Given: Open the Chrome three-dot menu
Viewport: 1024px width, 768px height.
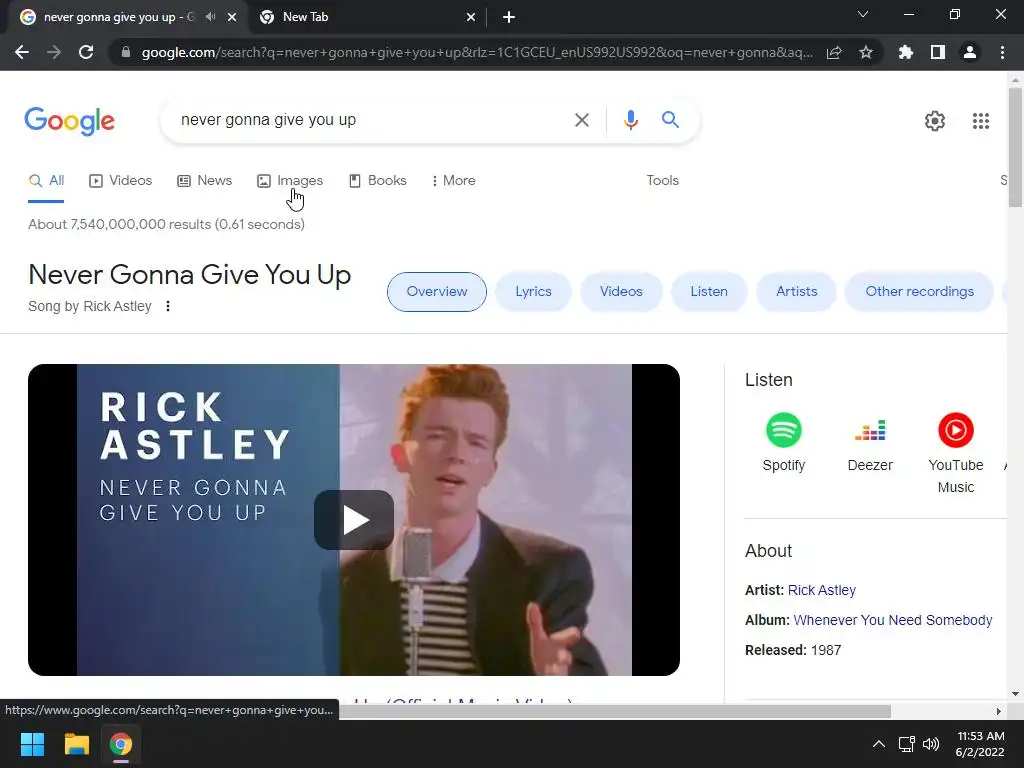Looking at the screenshot, I should point(1002,52).
